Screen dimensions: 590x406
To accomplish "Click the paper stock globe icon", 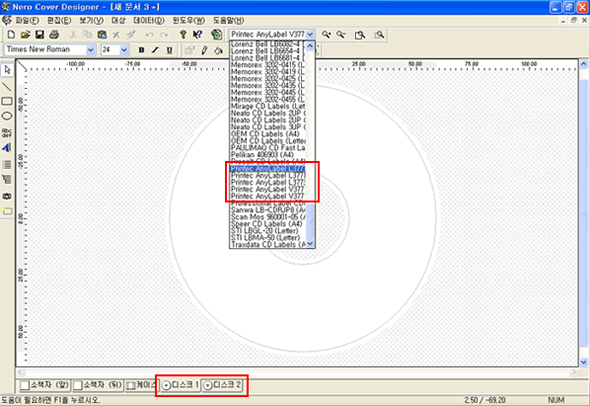I will (x=216, y=35).
